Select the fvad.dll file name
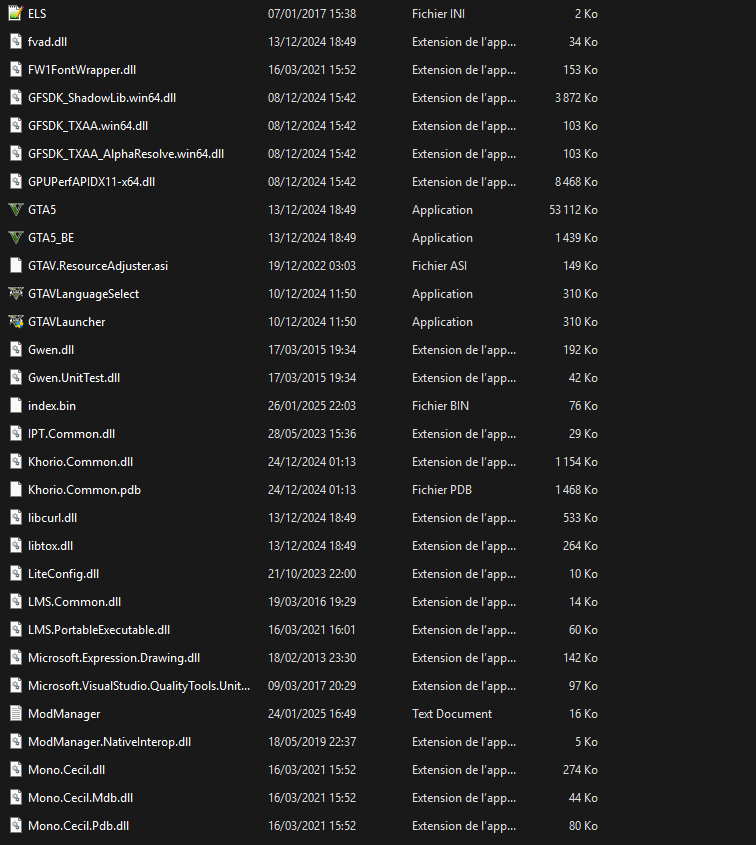Screen dimensions: 756x845 pyautogui.click(x=48, y=42)
